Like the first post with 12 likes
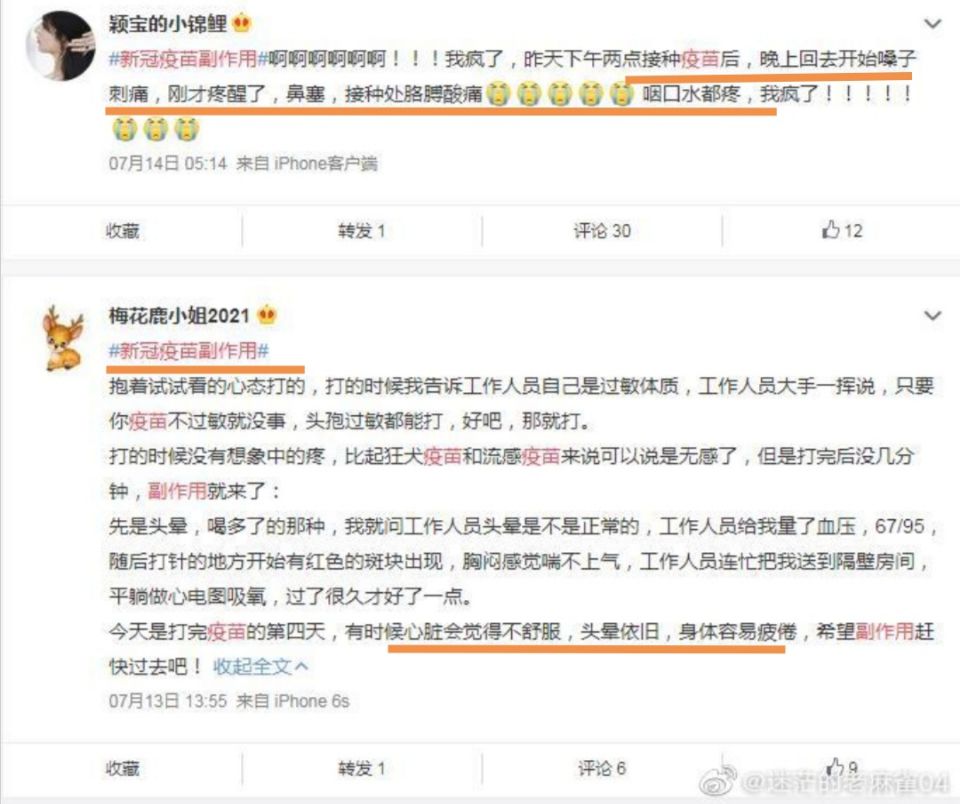This screenshot has width=960, height=804. point(842,230)
